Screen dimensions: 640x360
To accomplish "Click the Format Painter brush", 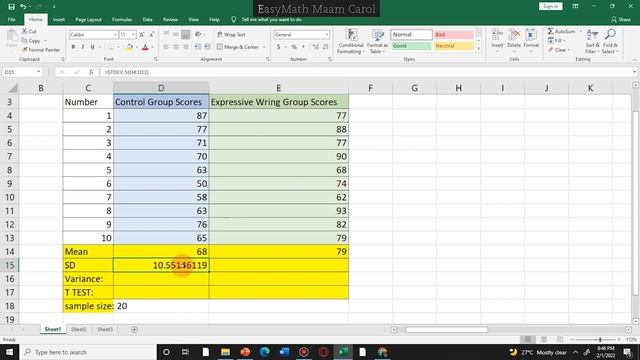I will click(x=41, y=50).
